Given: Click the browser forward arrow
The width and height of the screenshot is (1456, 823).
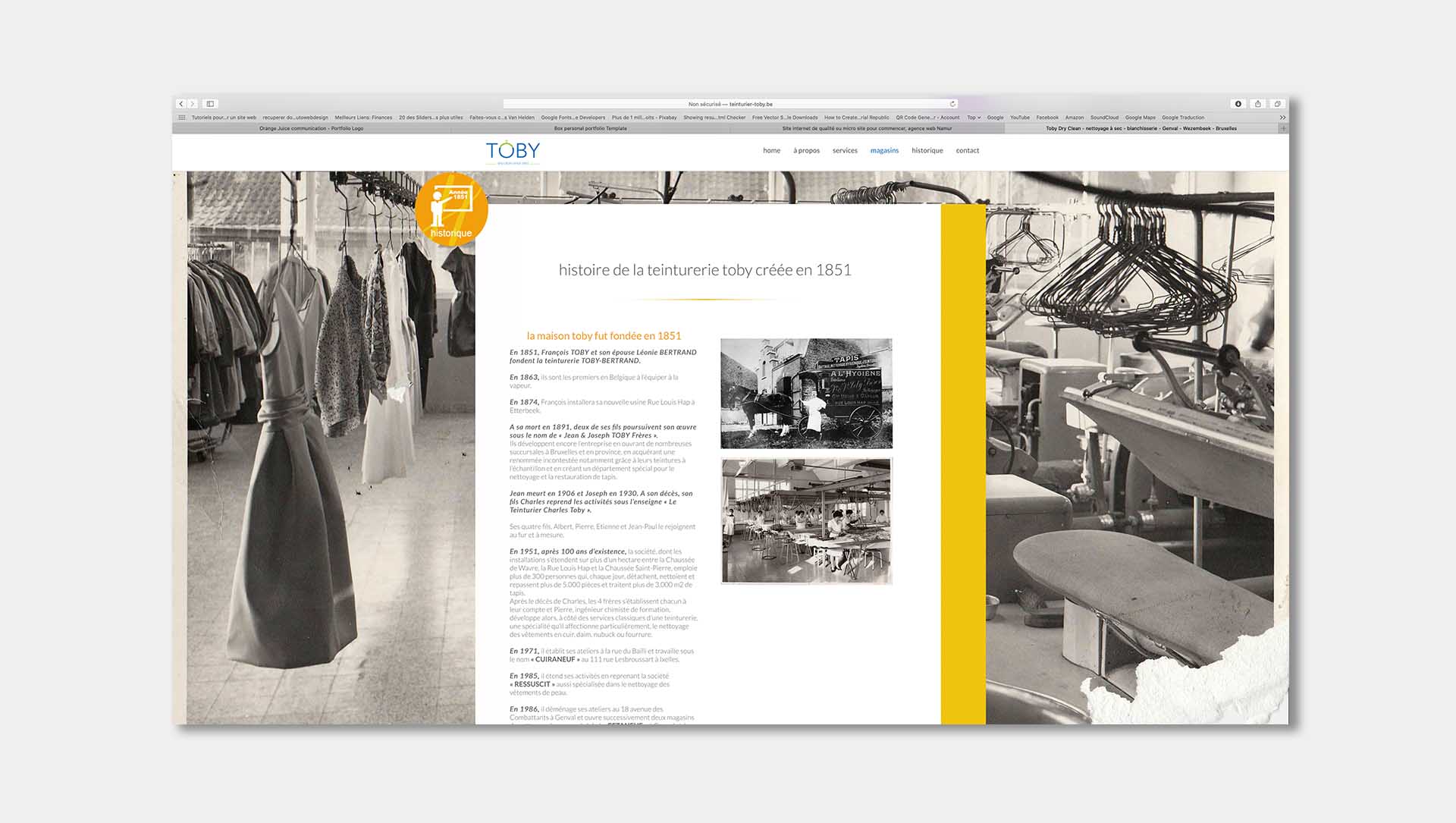Looking at the screenshot, I should coord(193,104).
